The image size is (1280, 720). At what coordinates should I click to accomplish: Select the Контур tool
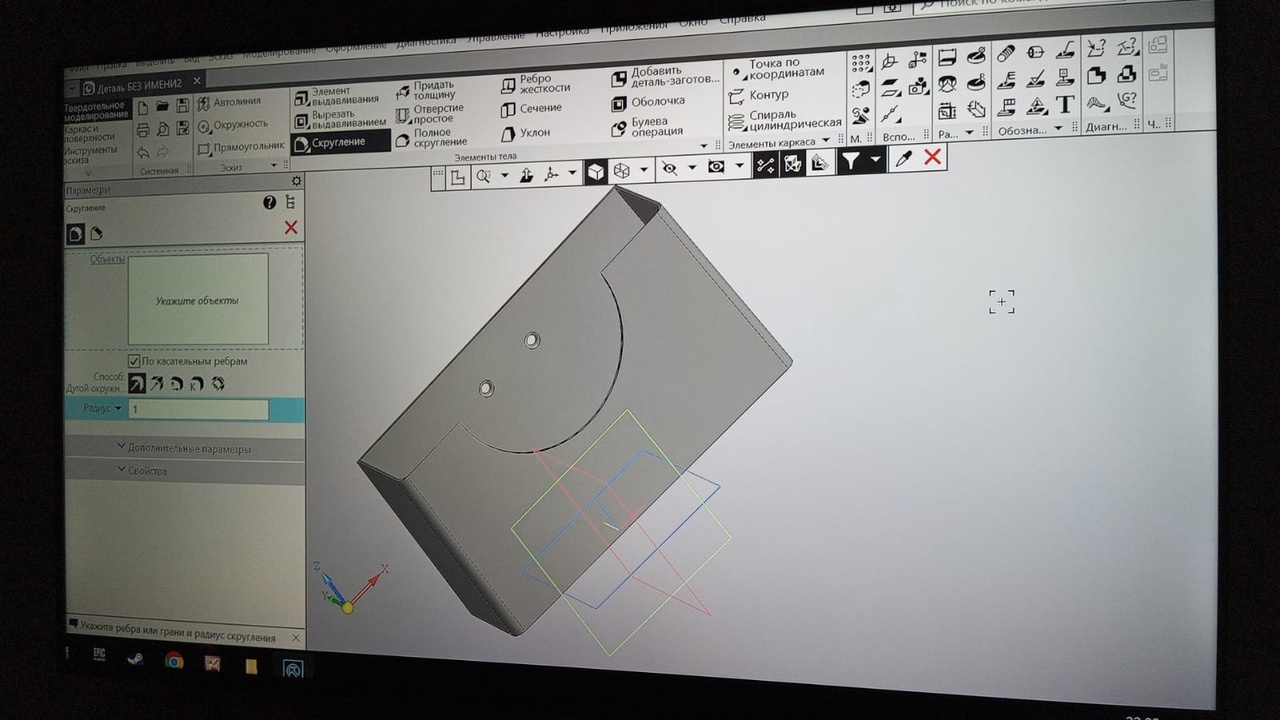[760, 96]
